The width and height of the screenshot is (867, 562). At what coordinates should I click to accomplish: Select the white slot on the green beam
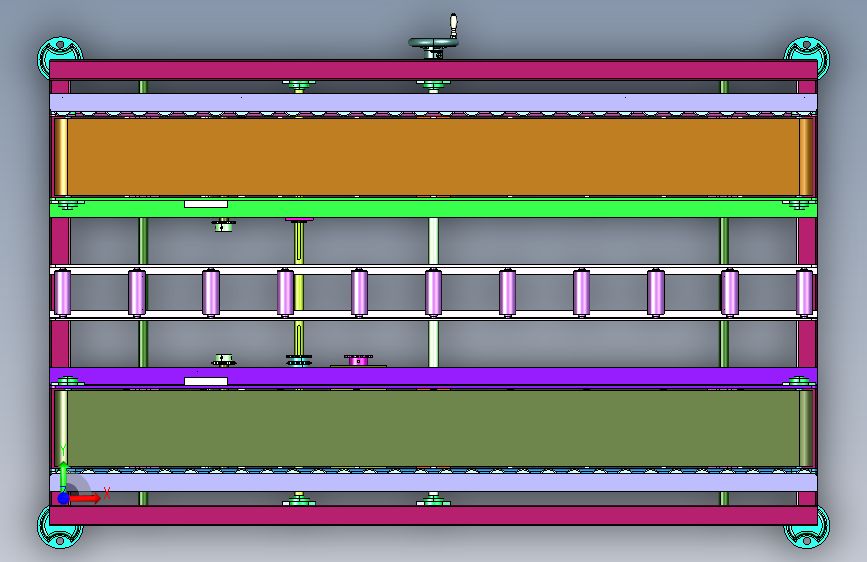(206, 204)
